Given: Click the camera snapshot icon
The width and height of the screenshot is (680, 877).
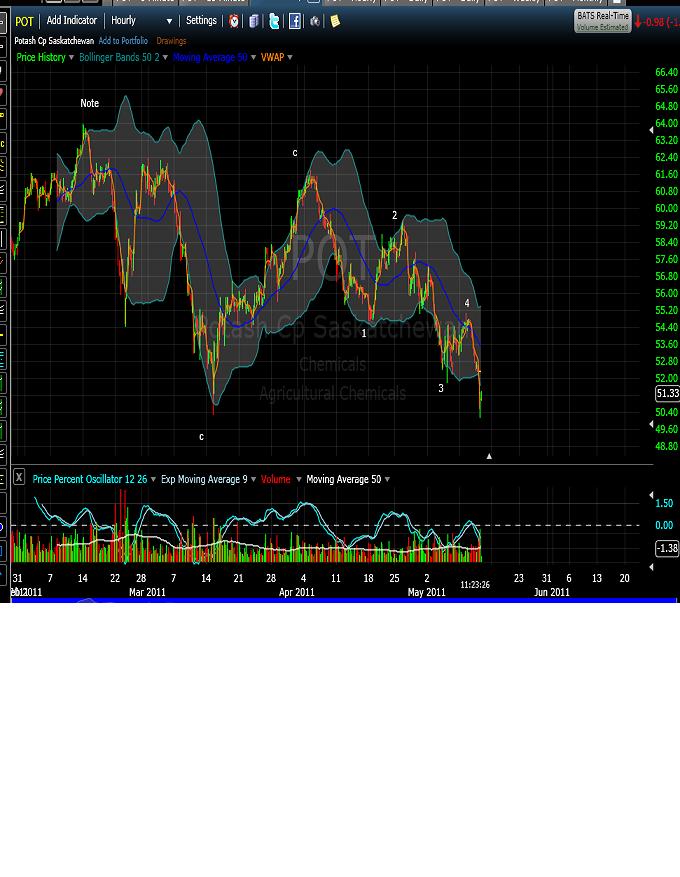Looking at the screenshot, I should point(315,21).
